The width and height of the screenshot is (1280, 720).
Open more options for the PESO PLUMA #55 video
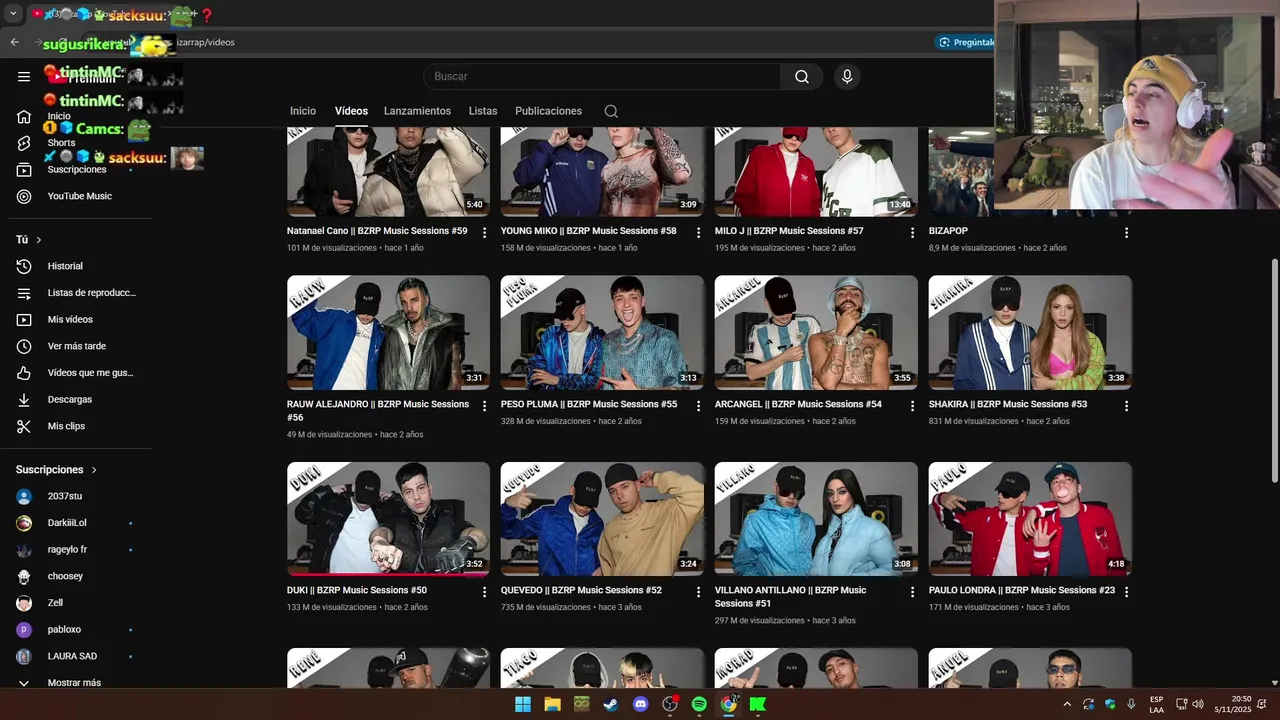click(x=699, y=406)
